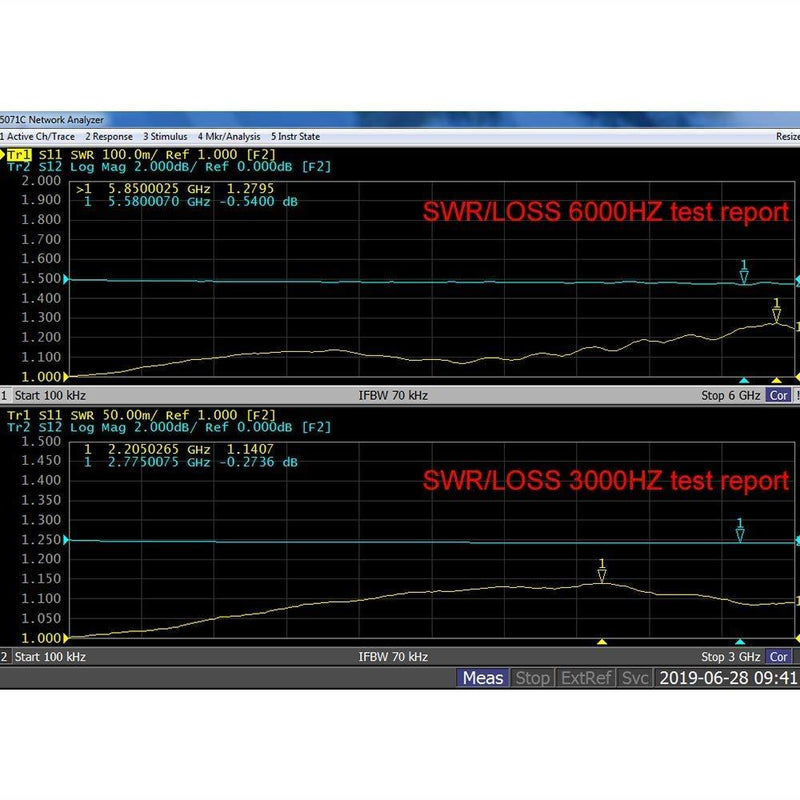Click marker readout 2.2050265 GHz 1.1407
The image size is (800, 800).
pyautogui.click(x=179, y=449)
